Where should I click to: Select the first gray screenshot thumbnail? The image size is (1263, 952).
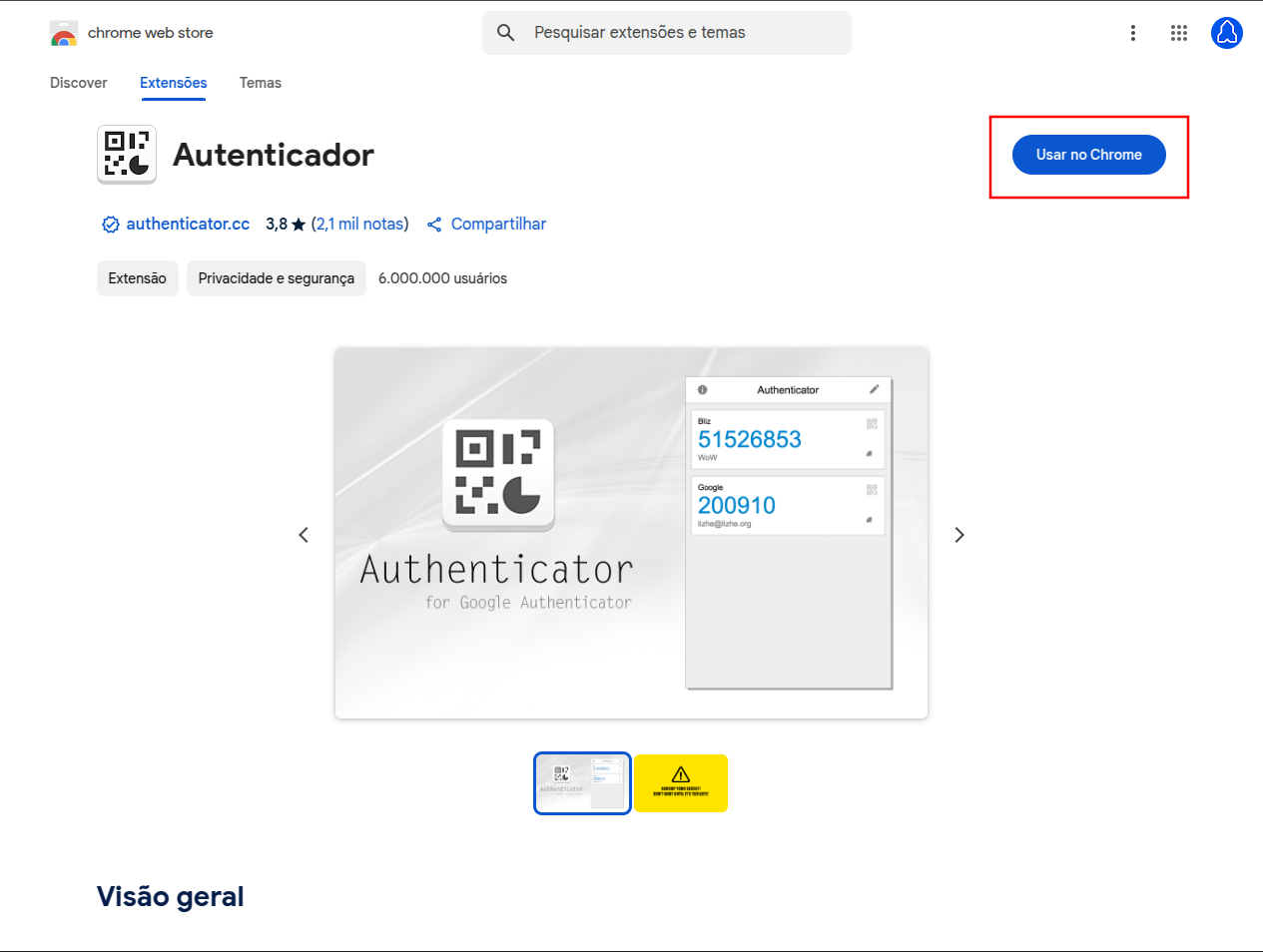[x=583, y=783]
